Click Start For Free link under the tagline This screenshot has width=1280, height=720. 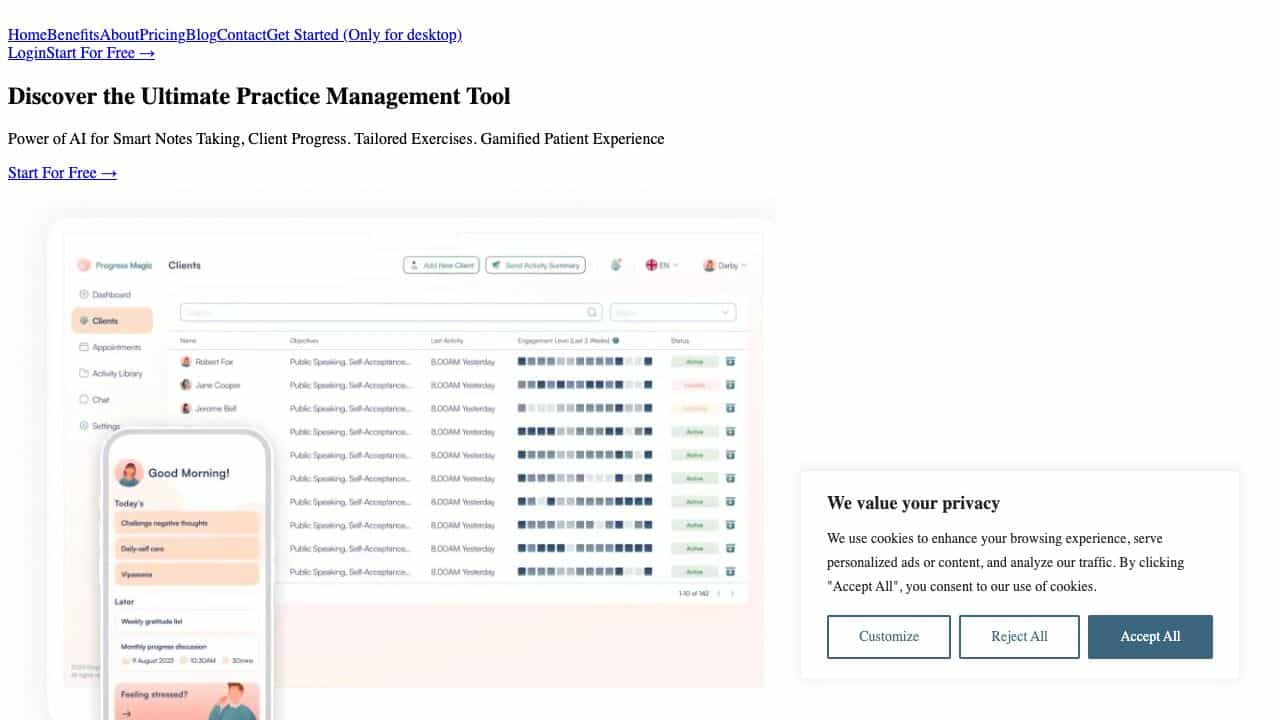(x=62, y=173)
